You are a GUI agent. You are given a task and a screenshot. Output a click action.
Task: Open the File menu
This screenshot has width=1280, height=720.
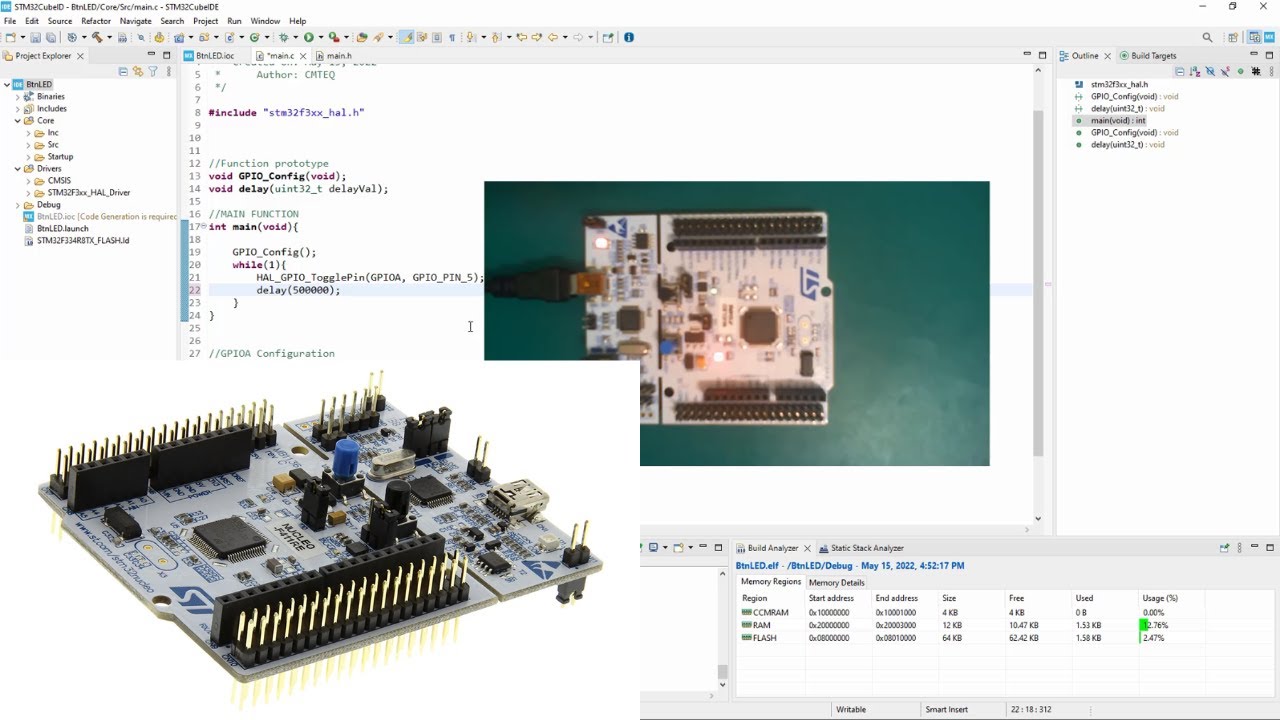pos(10,21)
